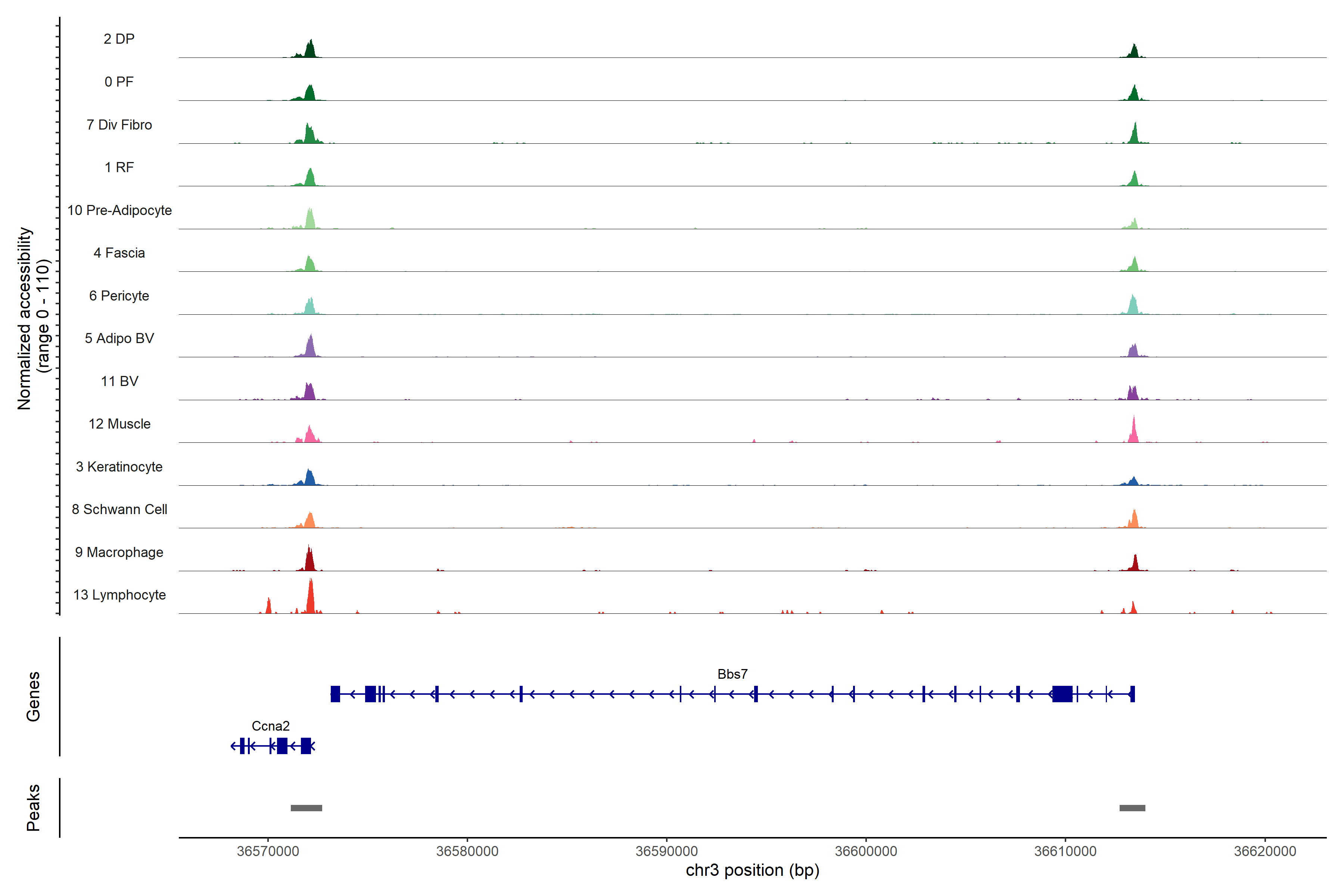Click the 8 Schwann Cell label
This screenshot has width=1344, height=896.
click(x=119, y=509)
